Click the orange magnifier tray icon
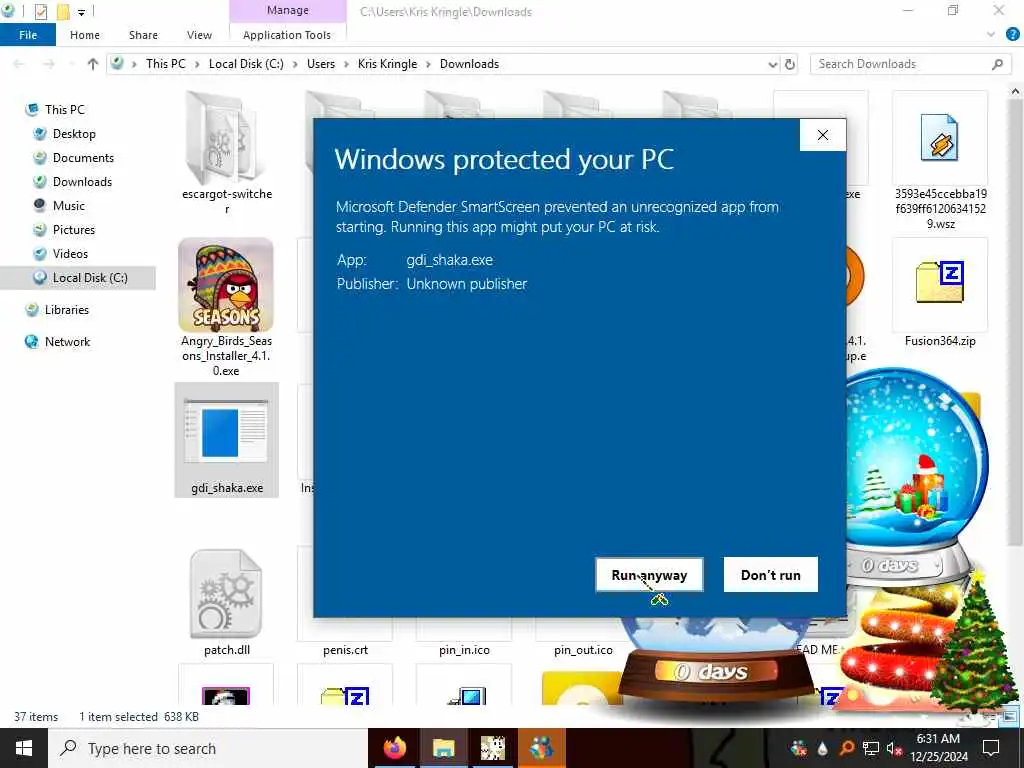Screen dimensions: 1024x768 click(x=846, y=748)
